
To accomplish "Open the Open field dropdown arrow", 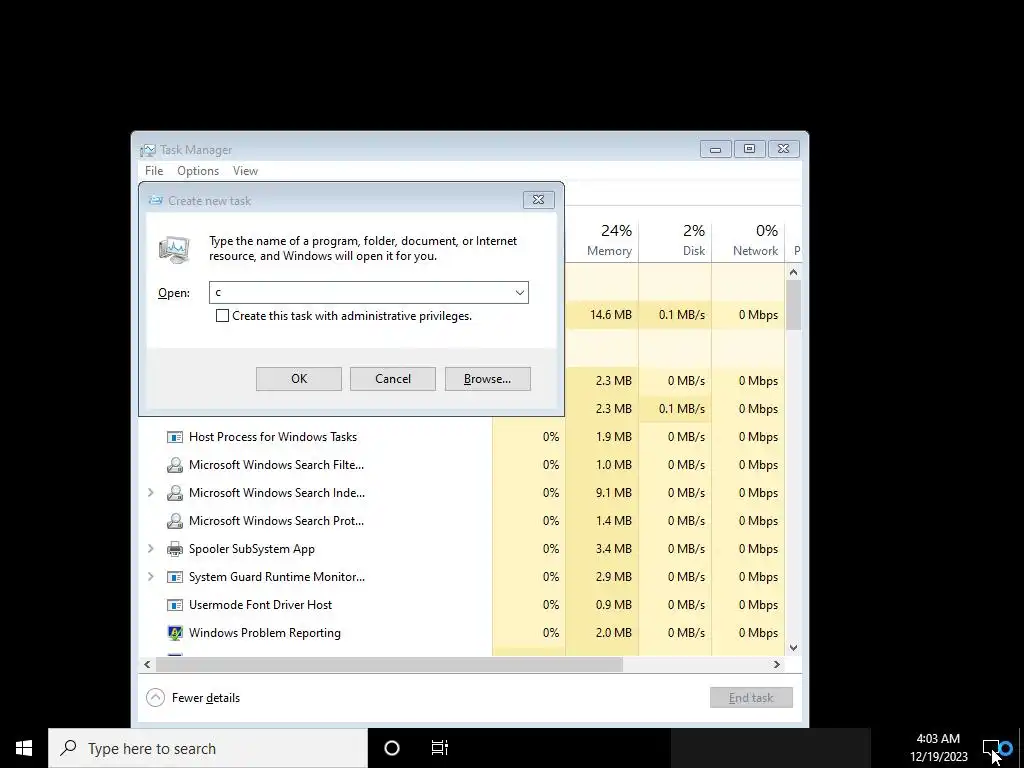I will click(x=520, y=293).
